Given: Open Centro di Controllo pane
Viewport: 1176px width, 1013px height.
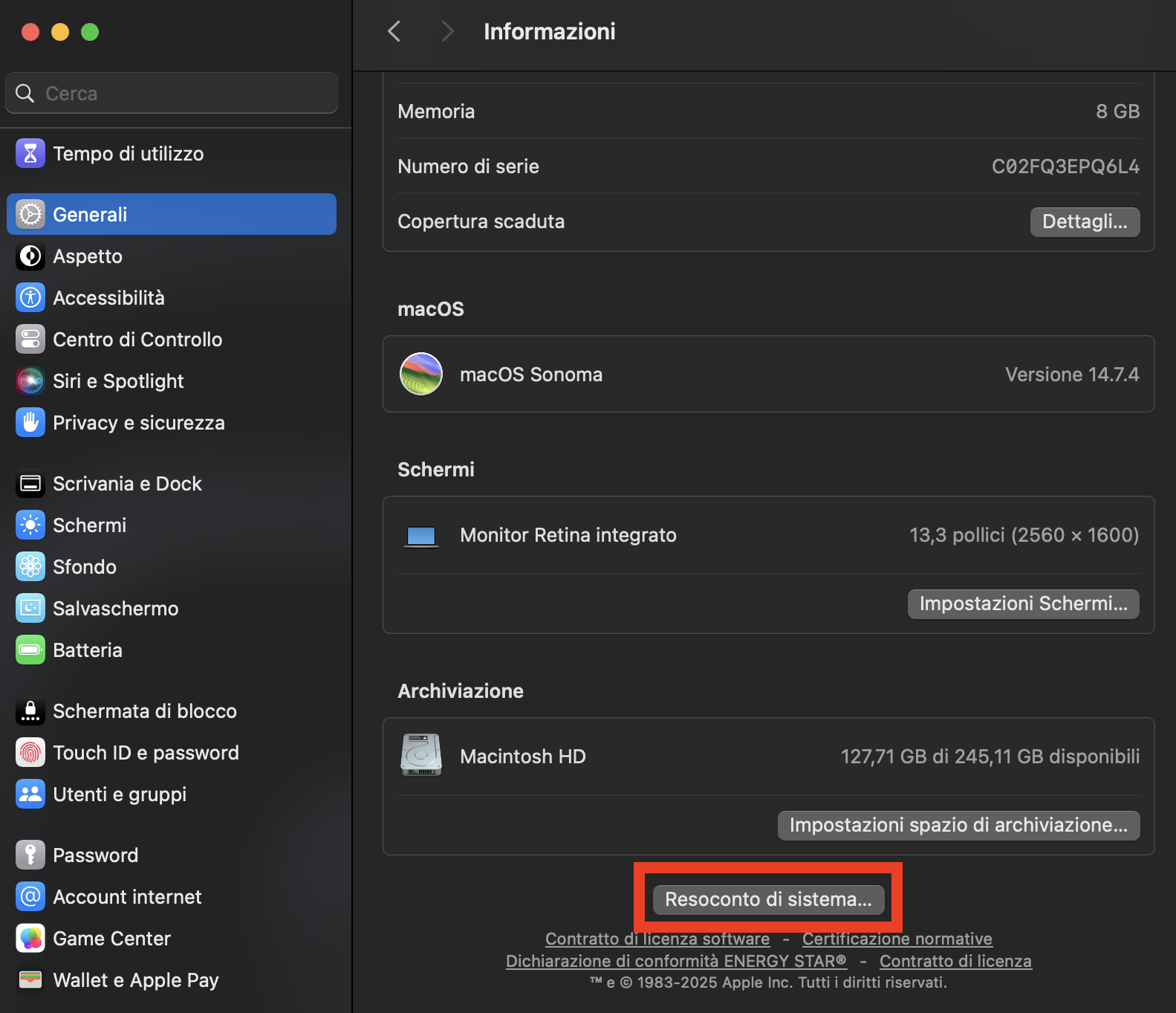Looking at the screenshot, I should coord(172,340).
